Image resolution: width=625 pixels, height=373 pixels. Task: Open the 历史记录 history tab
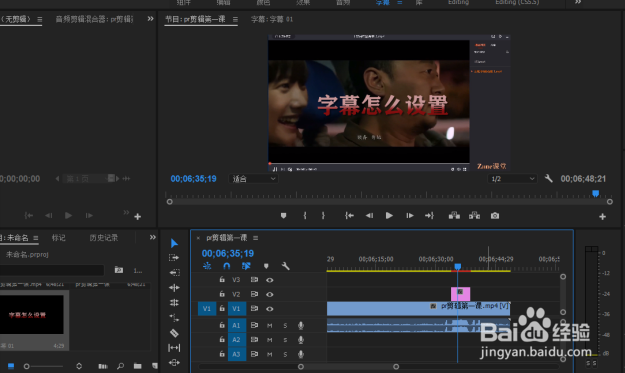tap(104, 238)
